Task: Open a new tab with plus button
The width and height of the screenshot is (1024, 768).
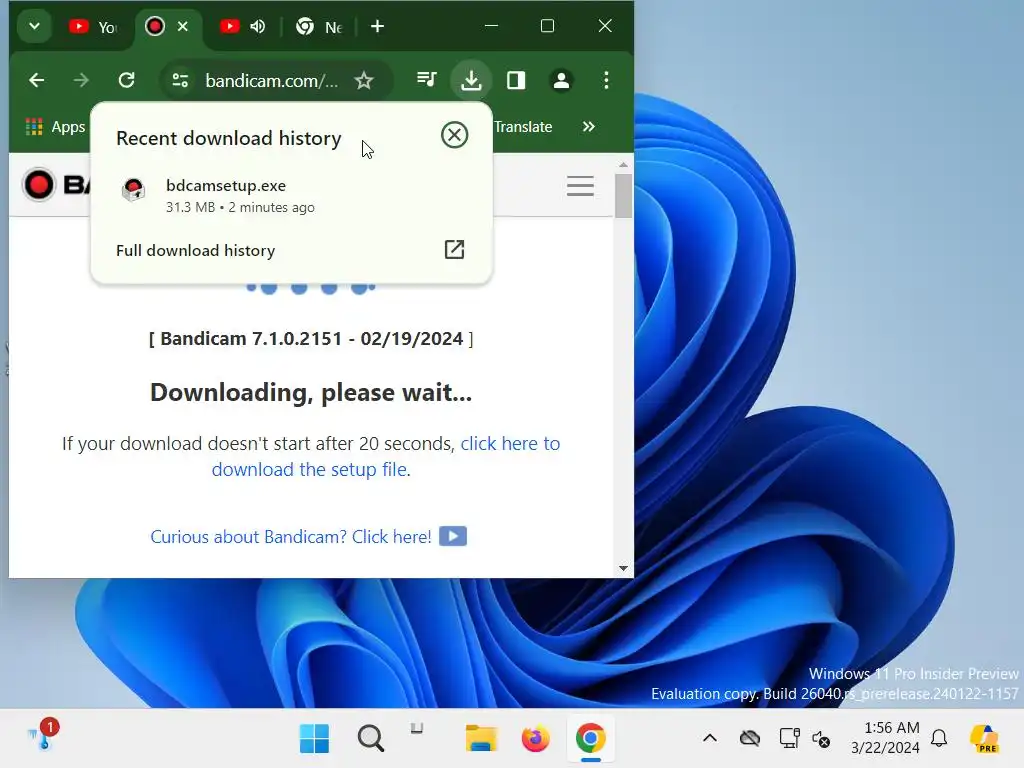Action: pos(377,26)
